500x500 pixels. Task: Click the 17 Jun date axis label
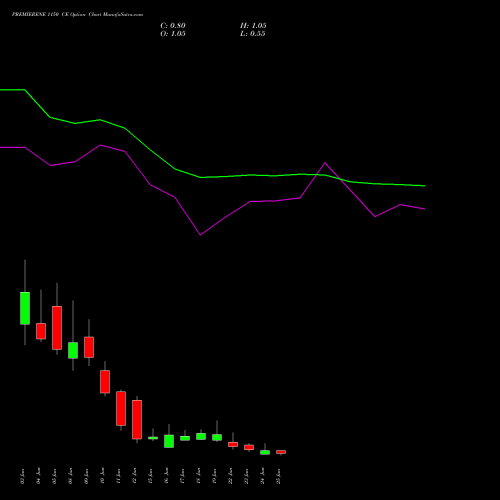click(x=183, y=476)
